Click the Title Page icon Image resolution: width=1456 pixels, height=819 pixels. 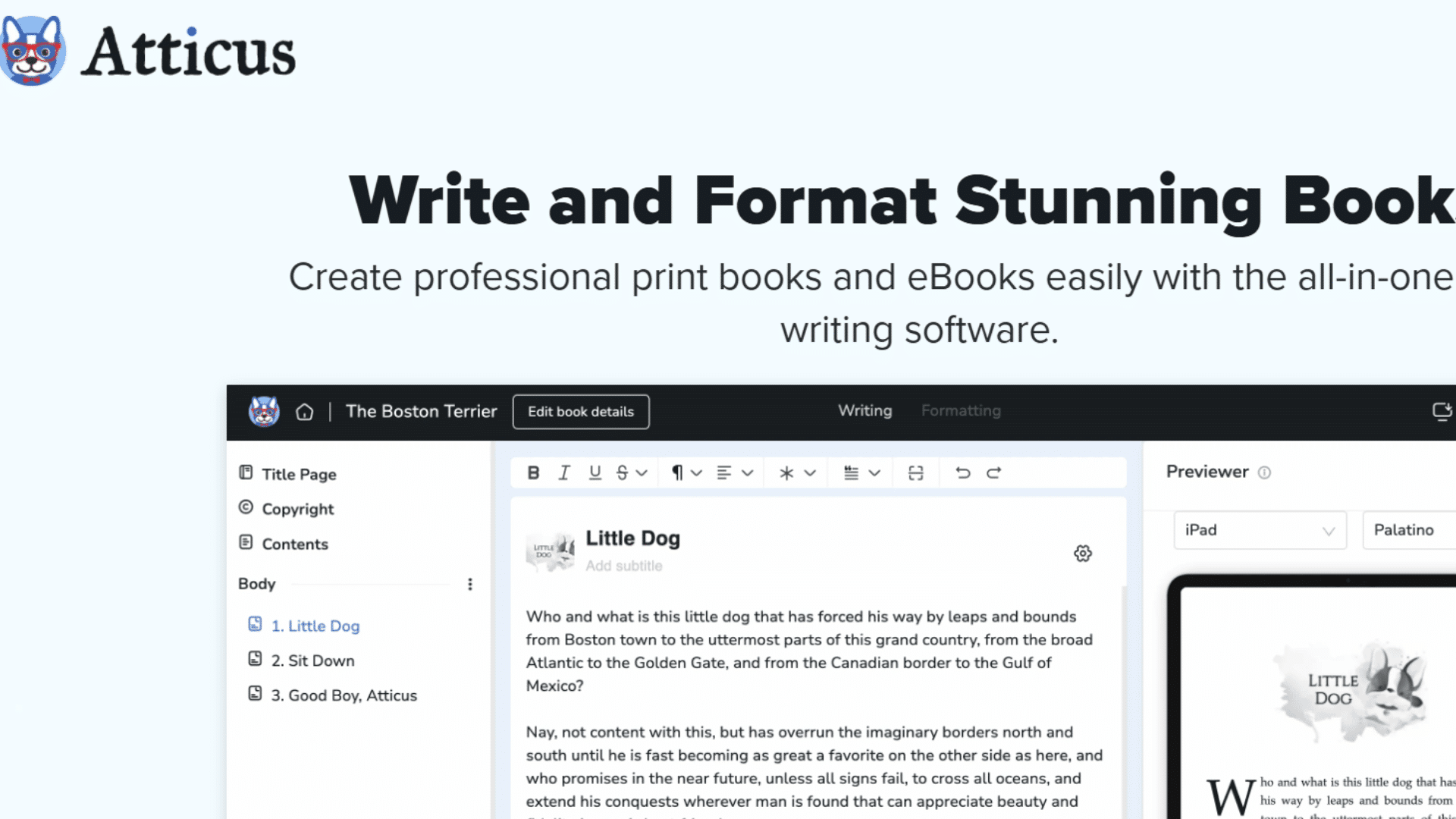coord(246,473)
